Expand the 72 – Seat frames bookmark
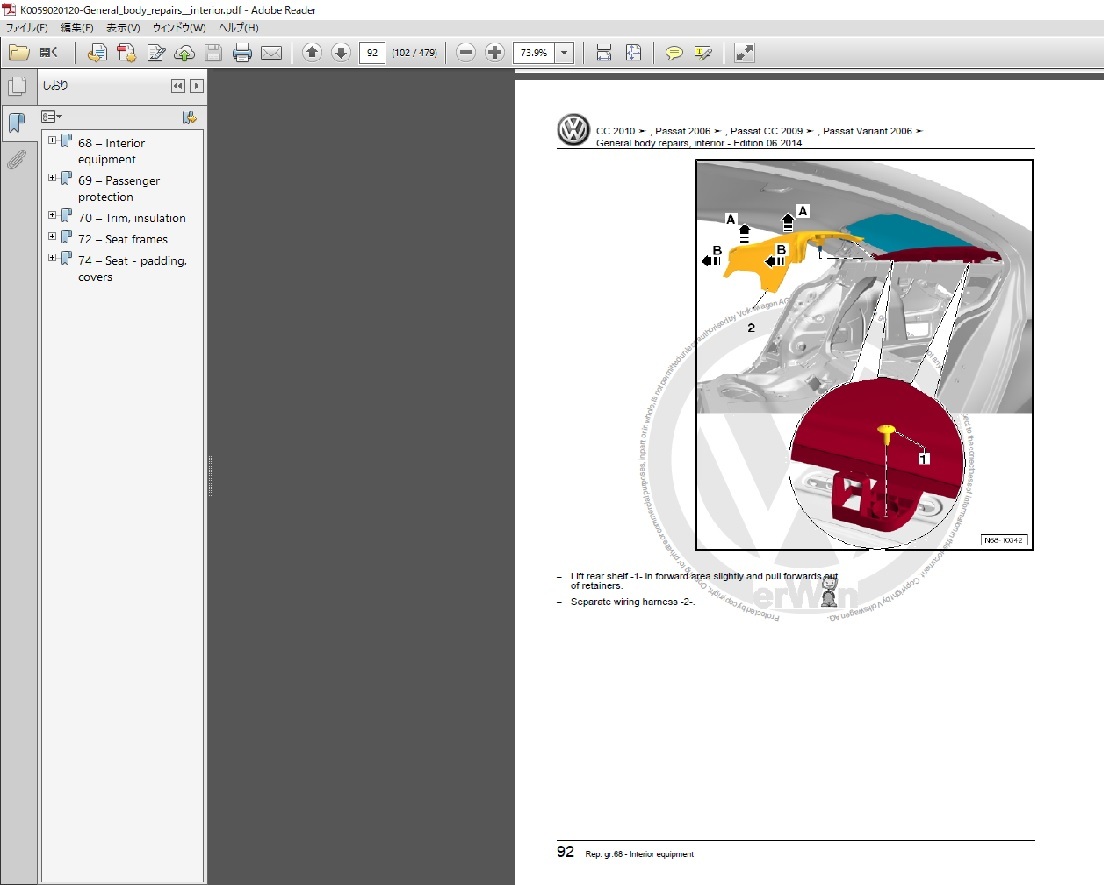The image size is (1104, 885). point(52,236)
